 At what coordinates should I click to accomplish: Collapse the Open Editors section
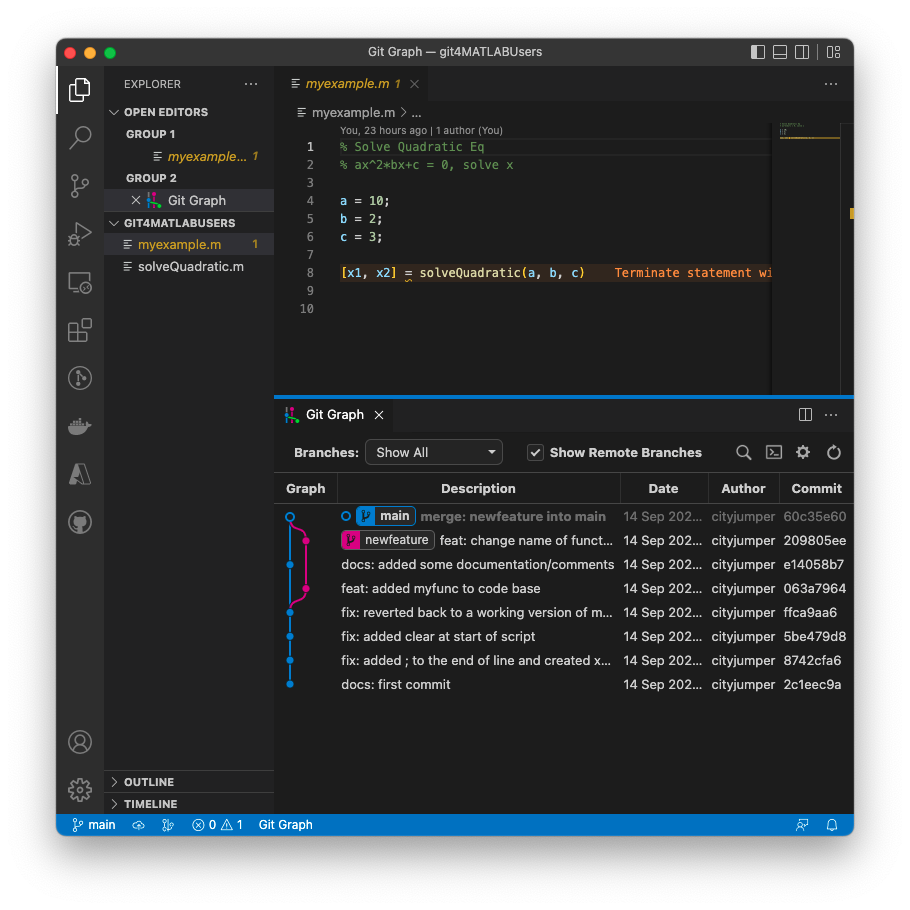tap(189, 112)
